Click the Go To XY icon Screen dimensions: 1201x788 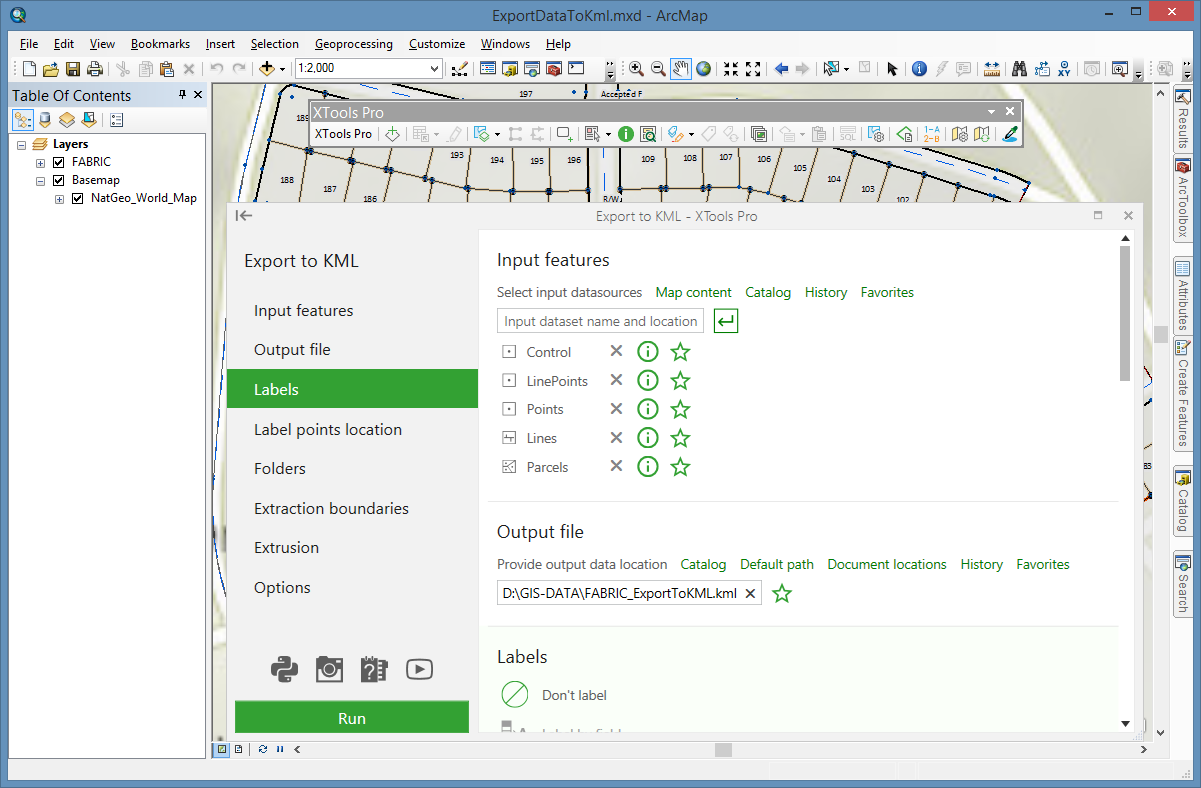tap(1065, 69)
